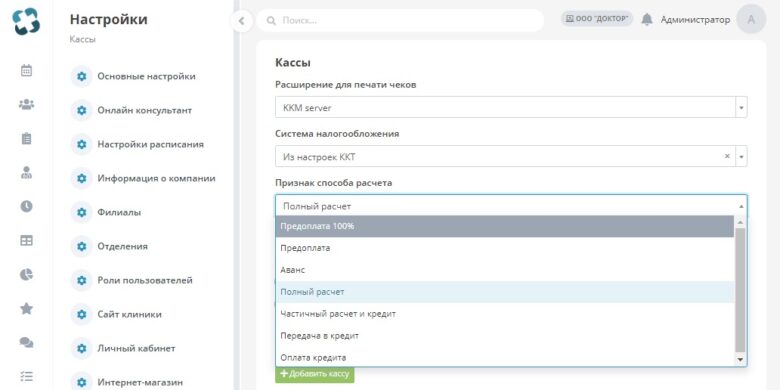
Task: Open the patients group icon
Action: [26, 104]
